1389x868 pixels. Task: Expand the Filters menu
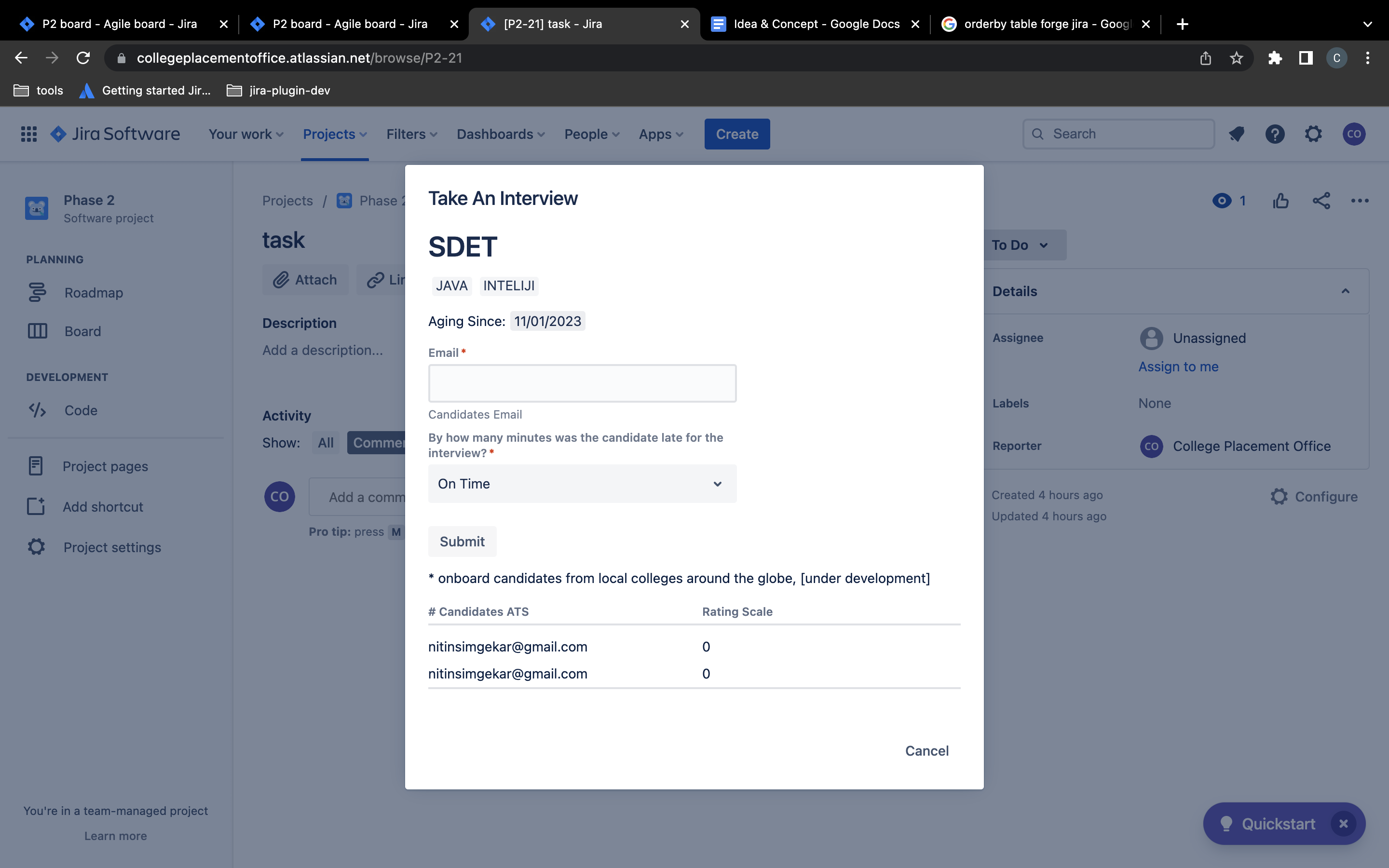411,134
